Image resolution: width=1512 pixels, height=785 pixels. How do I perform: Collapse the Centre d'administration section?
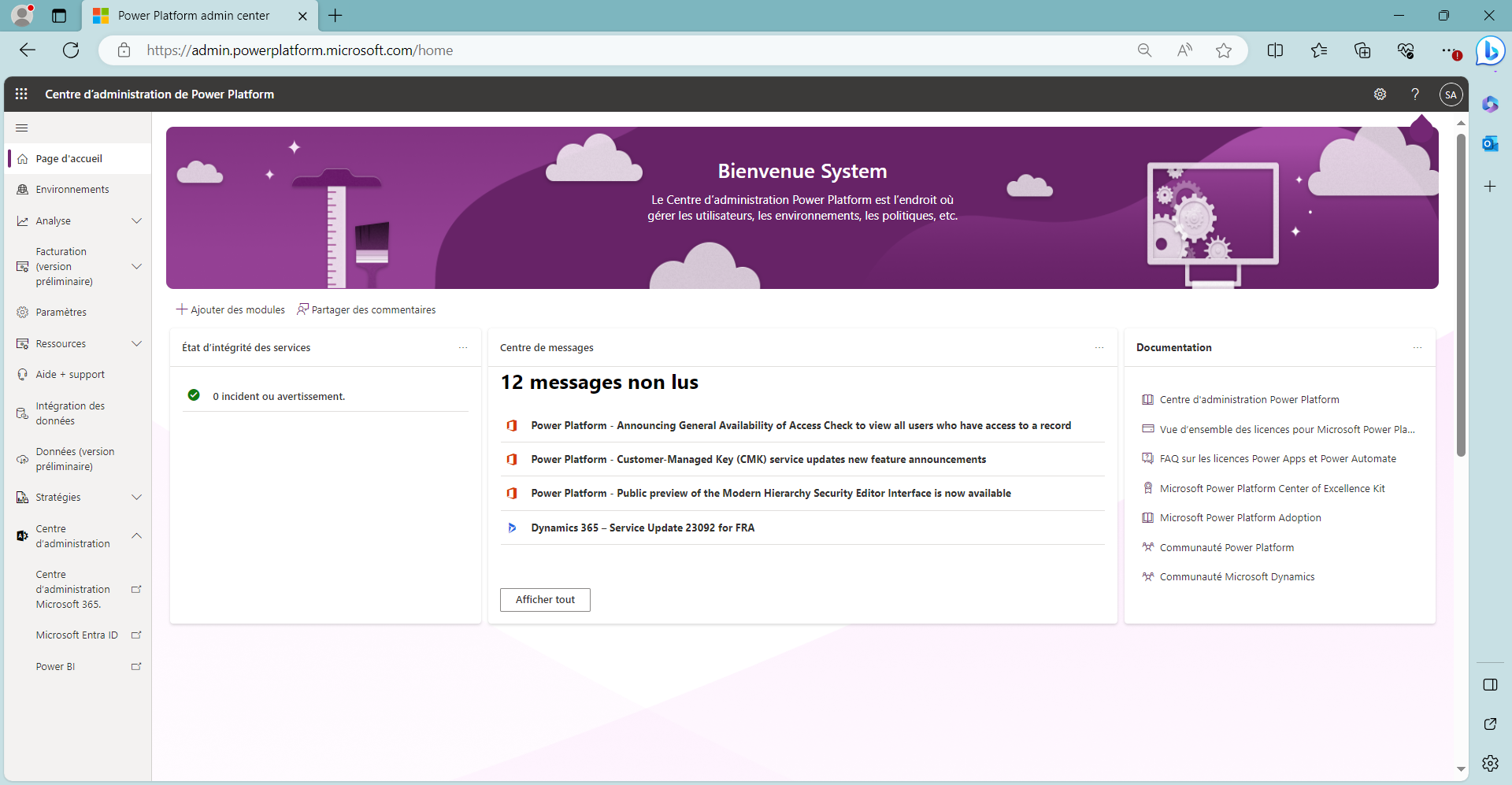click(79, 536)
